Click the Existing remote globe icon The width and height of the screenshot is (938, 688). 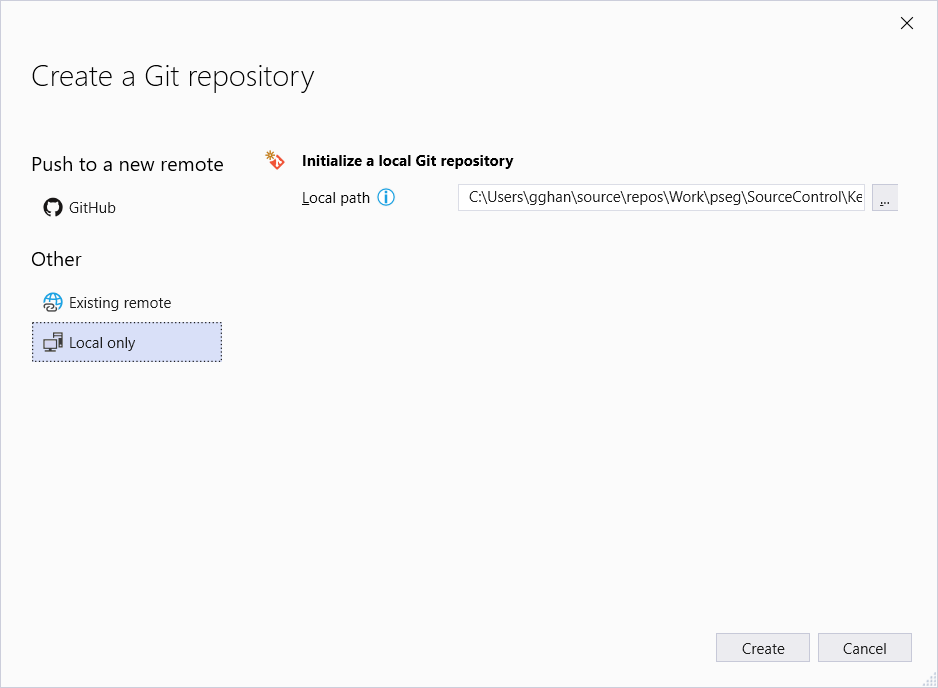click(53, 303)
